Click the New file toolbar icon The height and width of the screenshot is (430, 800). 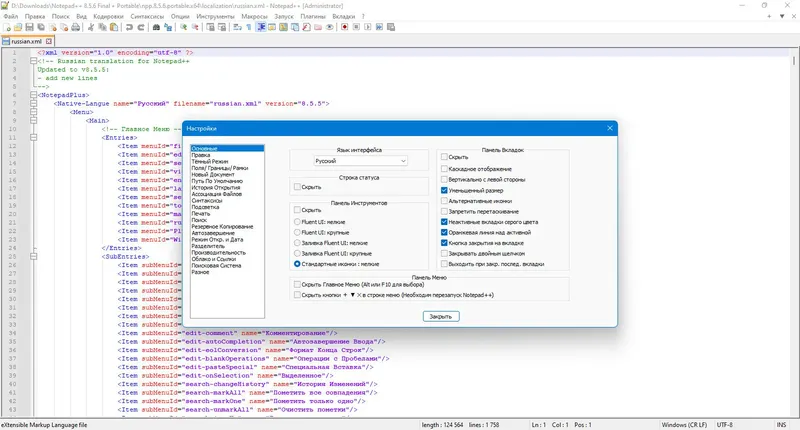click(x=7, y=27)
